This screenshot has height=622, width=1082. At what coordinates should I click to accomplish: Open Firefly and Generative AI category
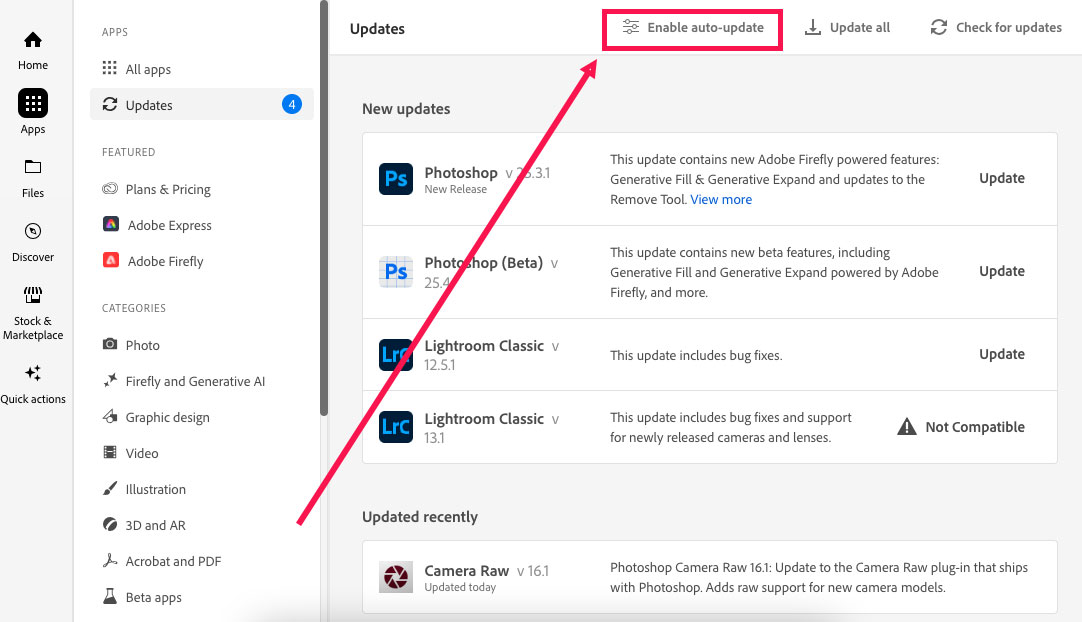pos(195,381)
